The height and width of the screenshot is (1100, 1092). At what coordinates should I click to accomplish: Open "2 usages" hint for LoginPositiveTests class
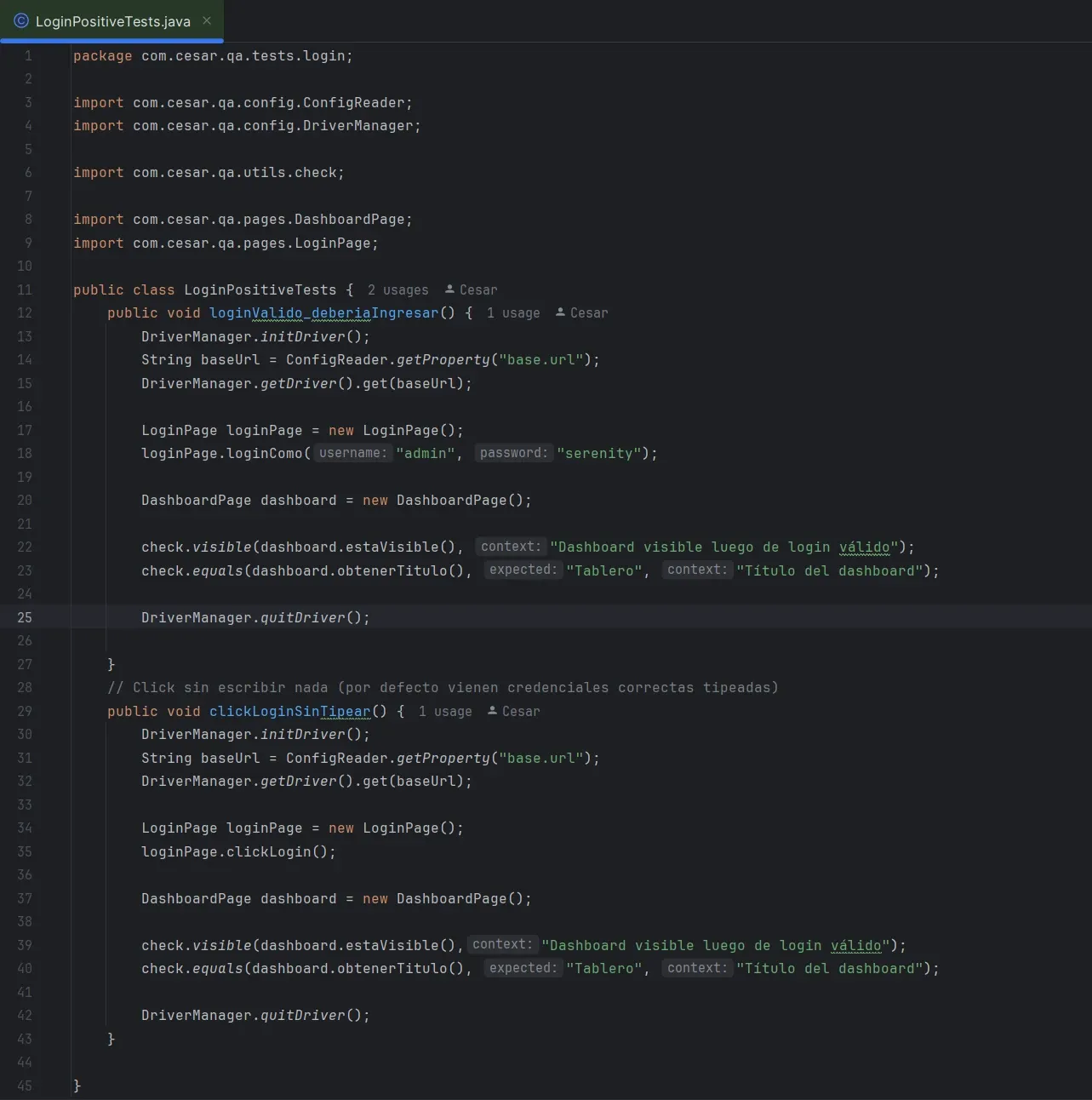coord(397,289)
